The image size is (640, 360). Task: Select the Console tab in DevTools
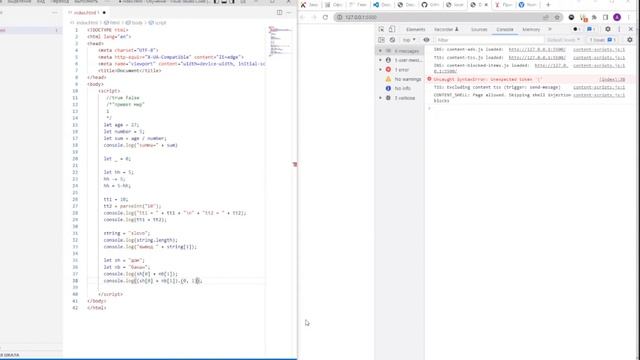coord(504,29)
